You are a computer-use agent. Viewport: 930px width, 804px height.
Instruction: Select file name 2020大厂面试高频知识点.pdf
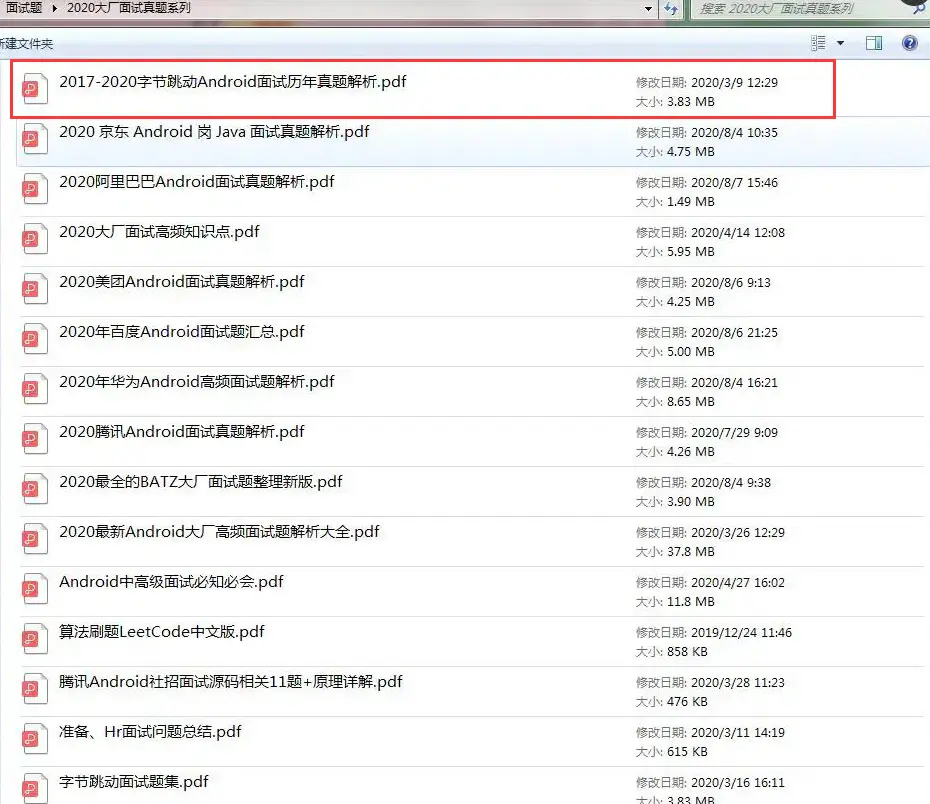(159, 232)
